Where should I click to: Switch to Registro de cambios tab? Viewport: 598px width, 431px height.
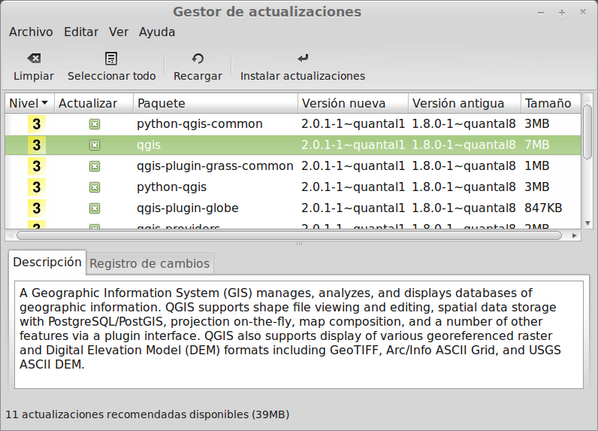point(150,264)
